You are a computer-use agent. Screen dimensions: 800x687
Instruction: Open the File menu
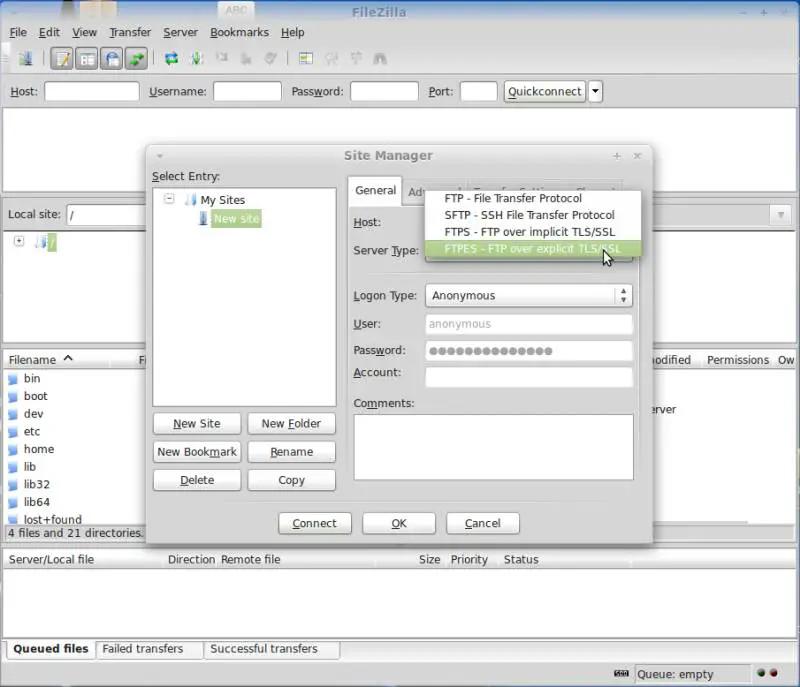coord(18,33)
